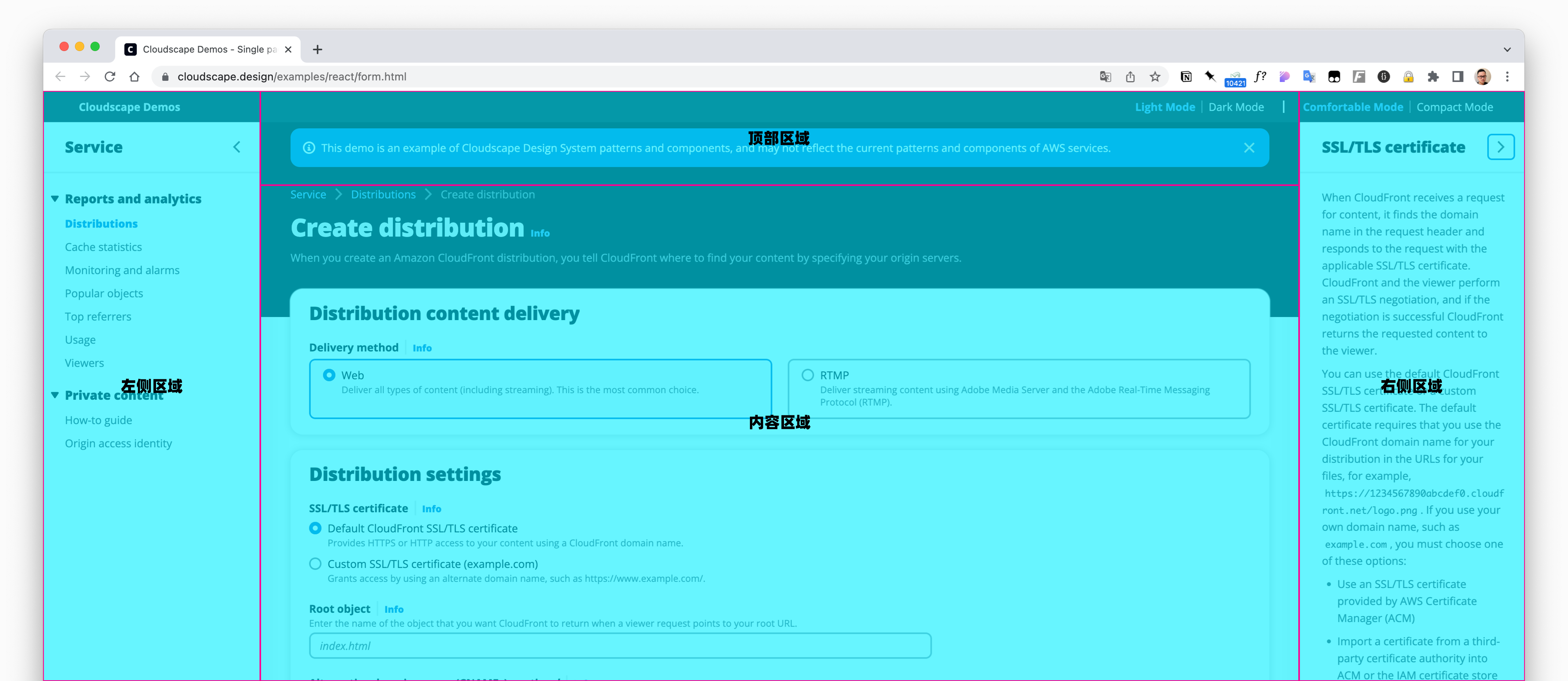Open the page translate icon in address bar
The width and height of the screenshot is (1568, 681).
coord(1105,76)
